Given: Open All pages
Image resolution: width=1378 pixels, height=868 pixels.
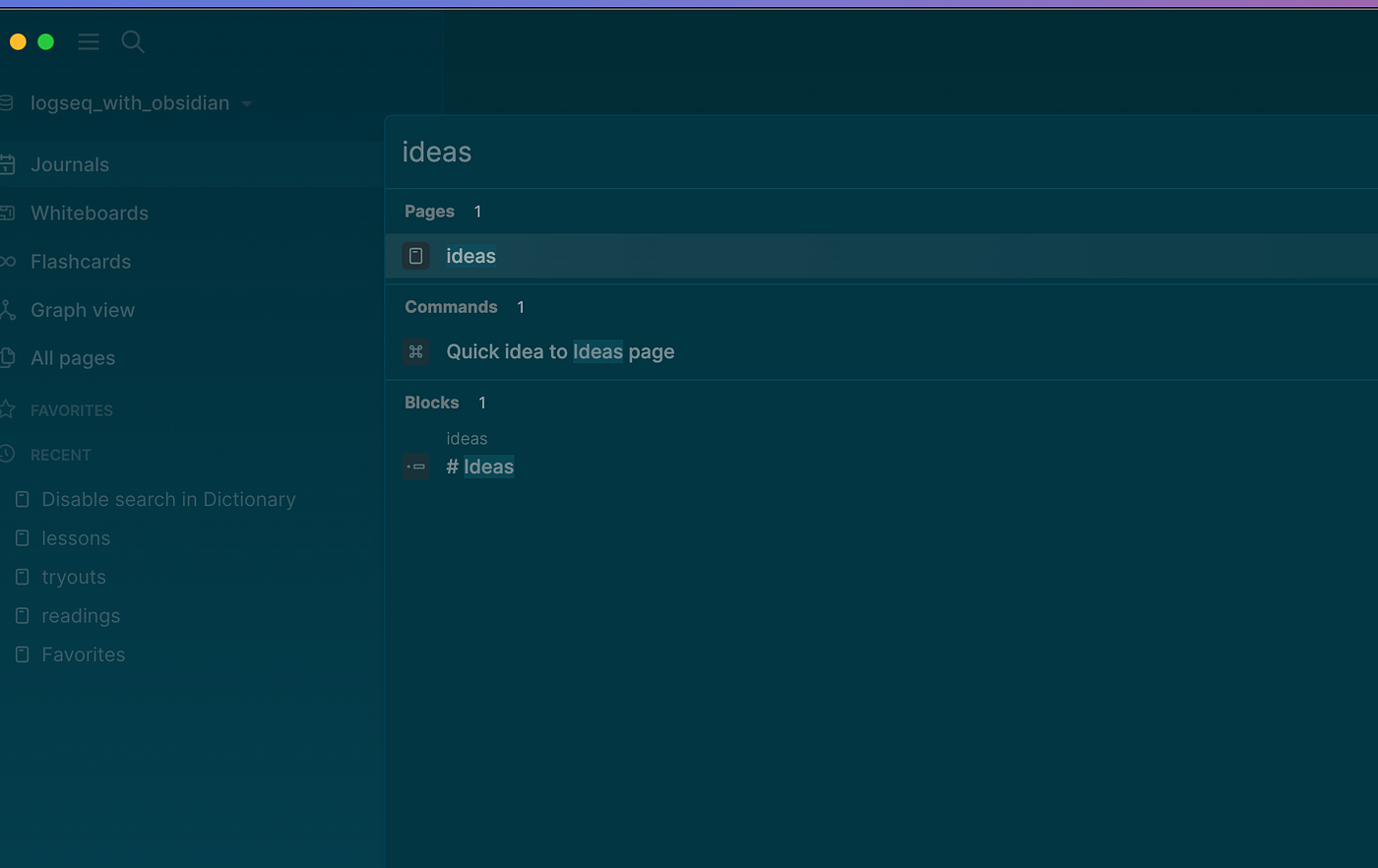Looking at the screenshot, I should [73, 358].
